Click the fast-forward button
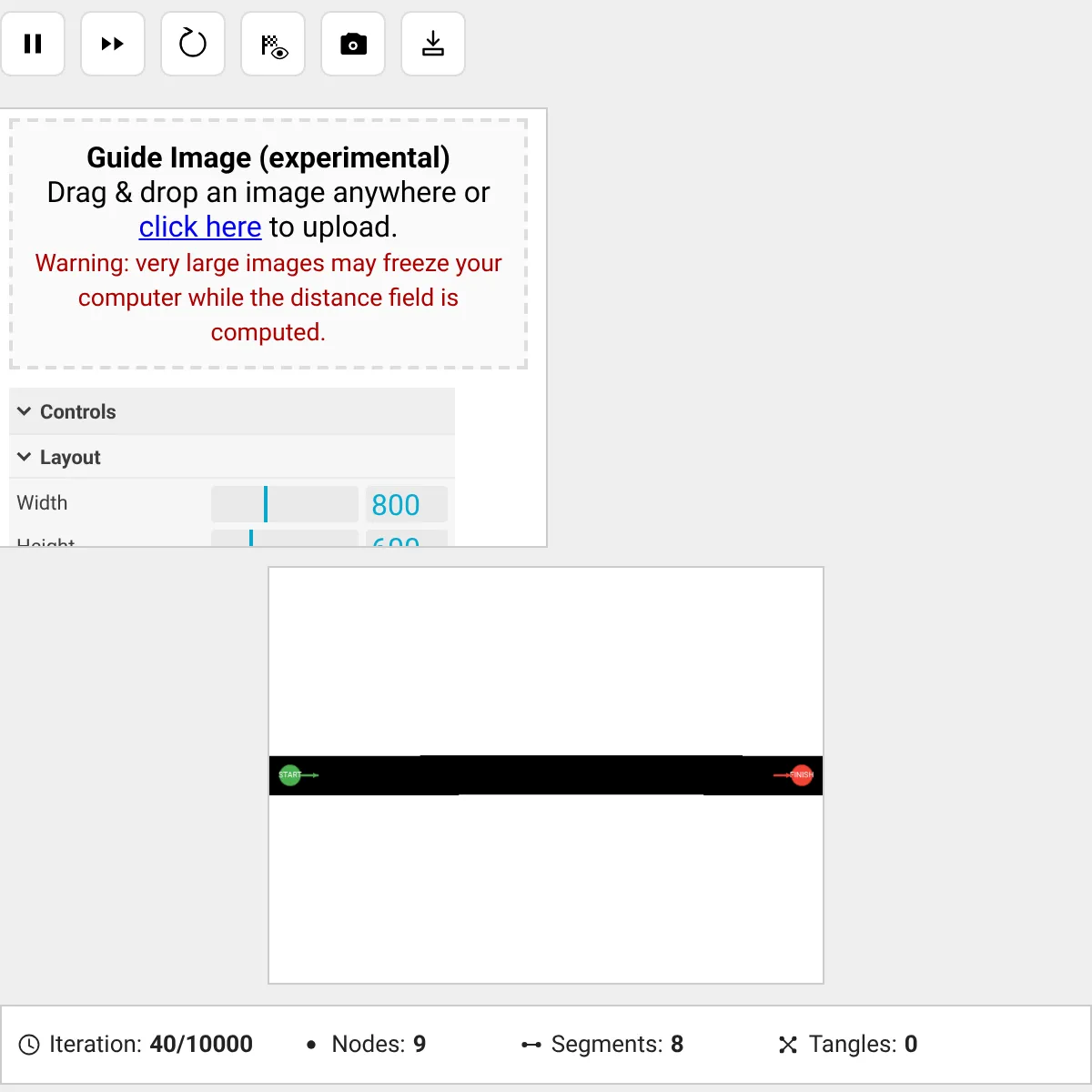This screenshot has width=1092, height=1092. (x=113, y=44)
